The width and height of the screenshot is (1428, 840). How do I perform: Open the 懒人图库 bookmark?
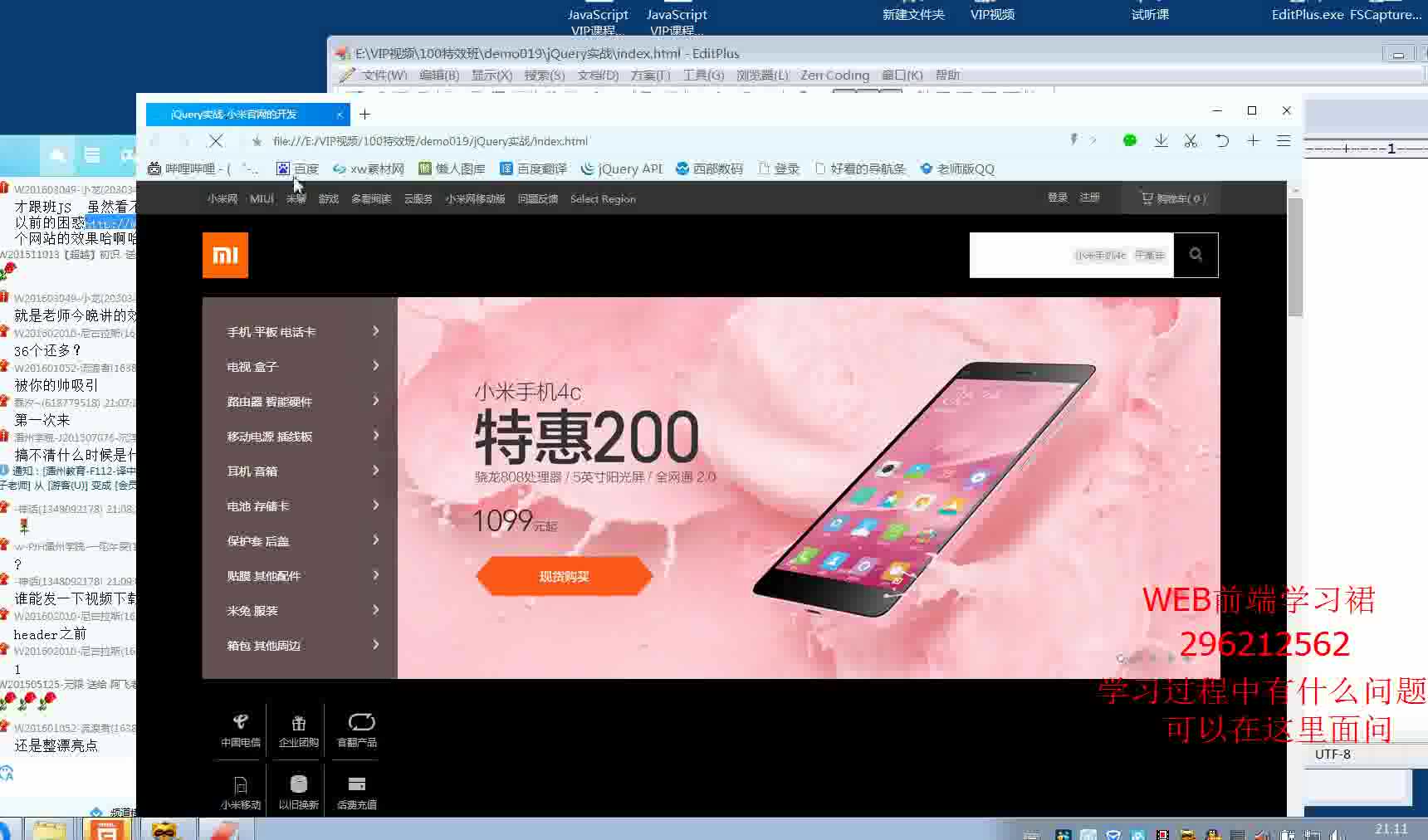(452, 168)
